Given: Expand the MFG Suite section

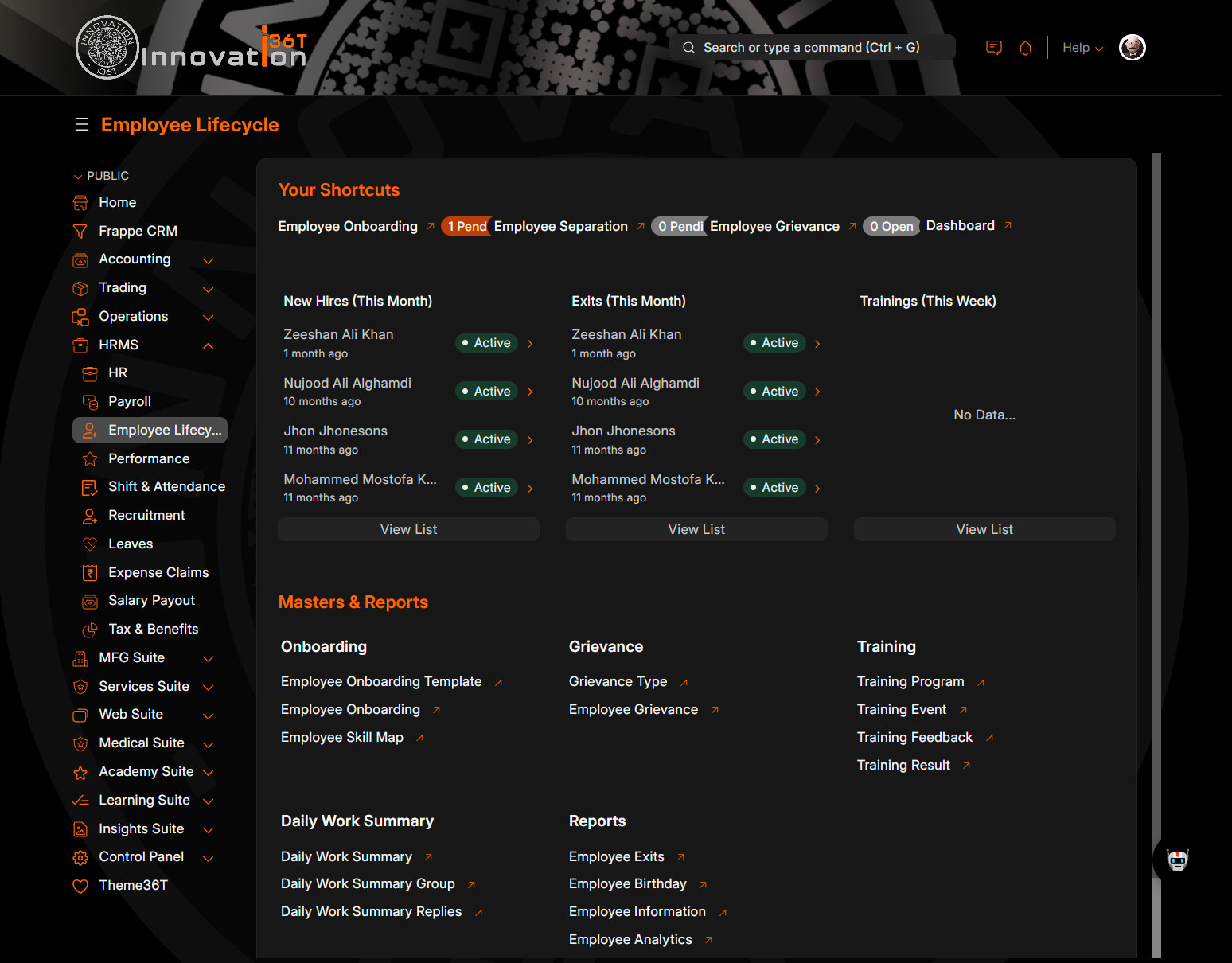Looking at the screenshot, I should tap(208, 659).
